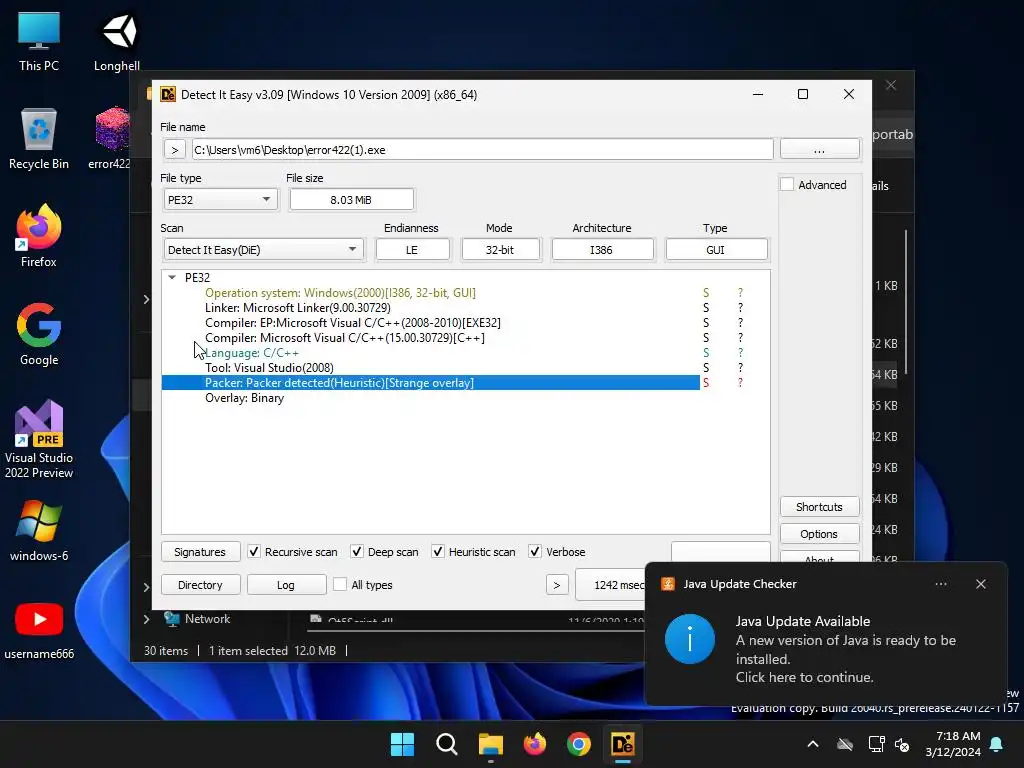Uncheck the Verbose option
The height and width of the screenshot is (768, 1024).
click(x=535, y=552)
